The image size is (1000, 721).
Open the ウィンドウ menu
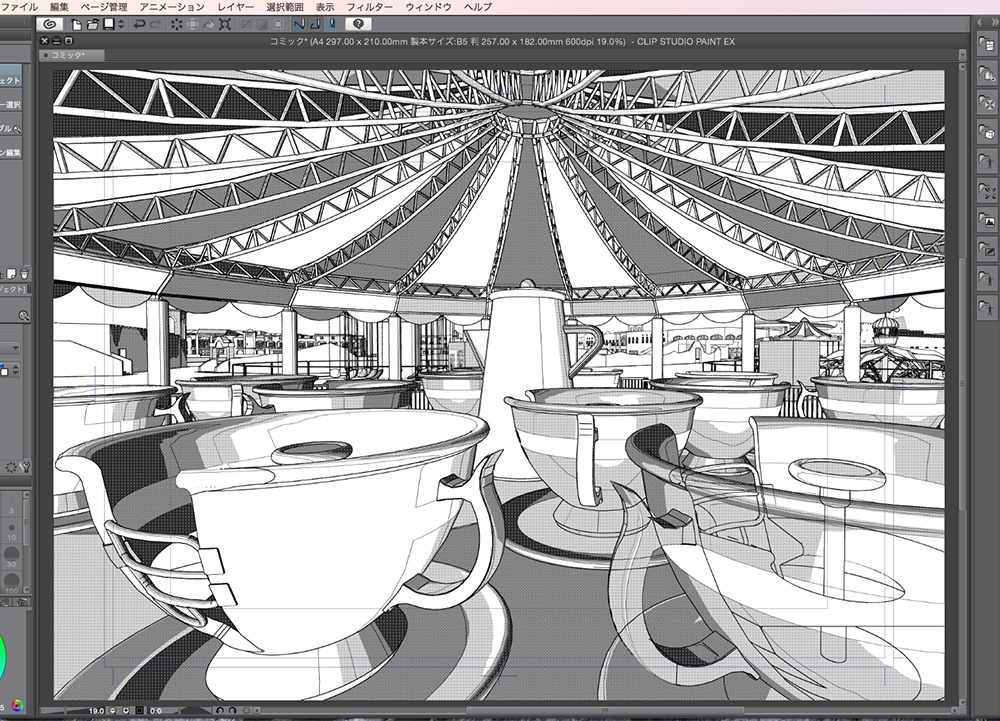pyautogui.click(x=429, y=7)
